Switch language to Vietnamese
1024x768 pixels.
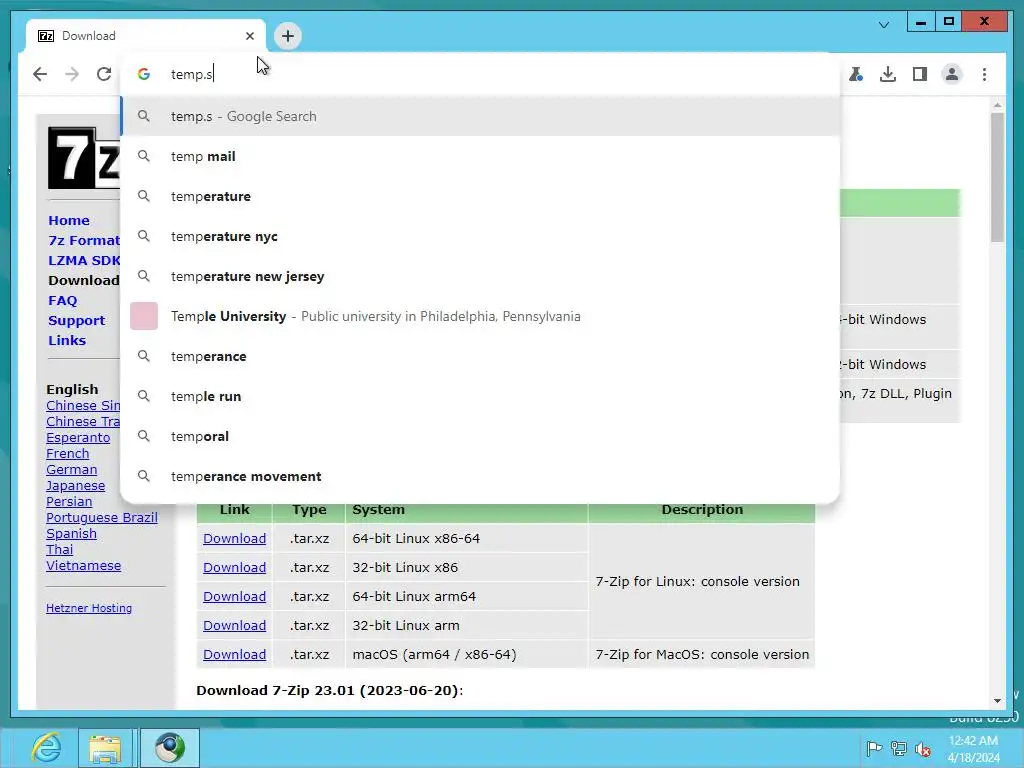[x=84, y=566]
